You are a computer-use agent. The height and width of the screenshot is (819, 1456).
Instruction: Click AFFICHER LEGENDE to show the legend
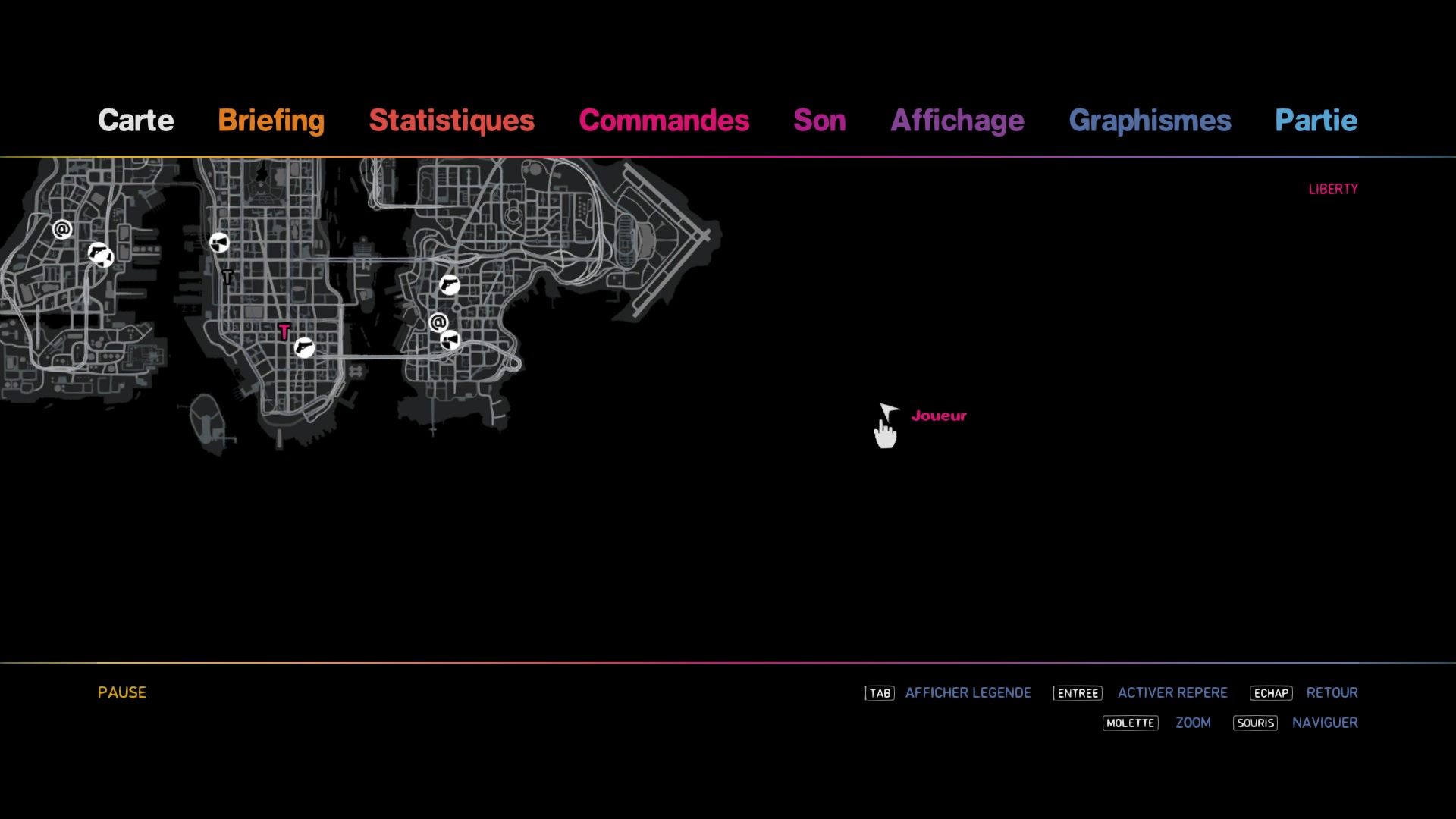coord(968,692)
